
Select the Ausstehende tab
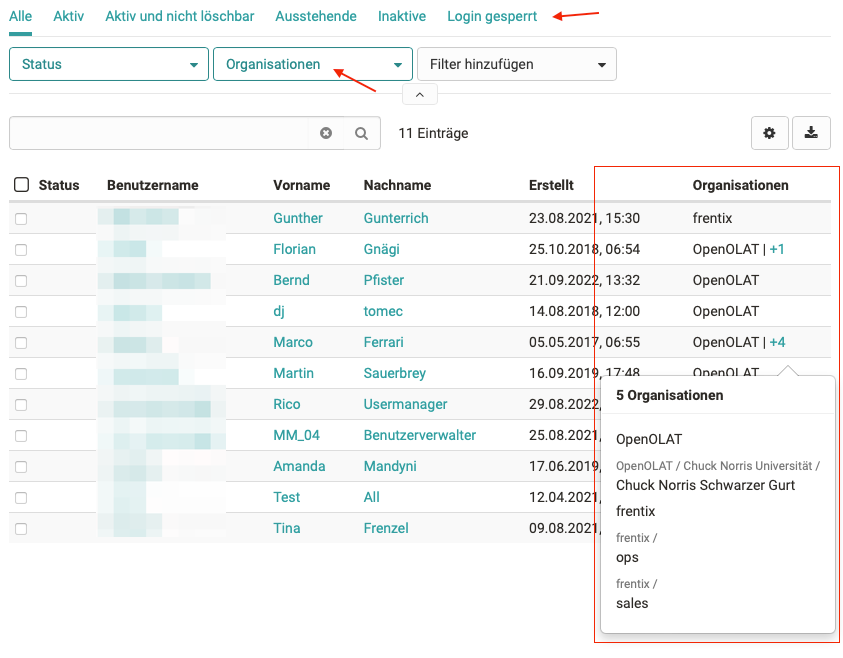coord(314,16)
